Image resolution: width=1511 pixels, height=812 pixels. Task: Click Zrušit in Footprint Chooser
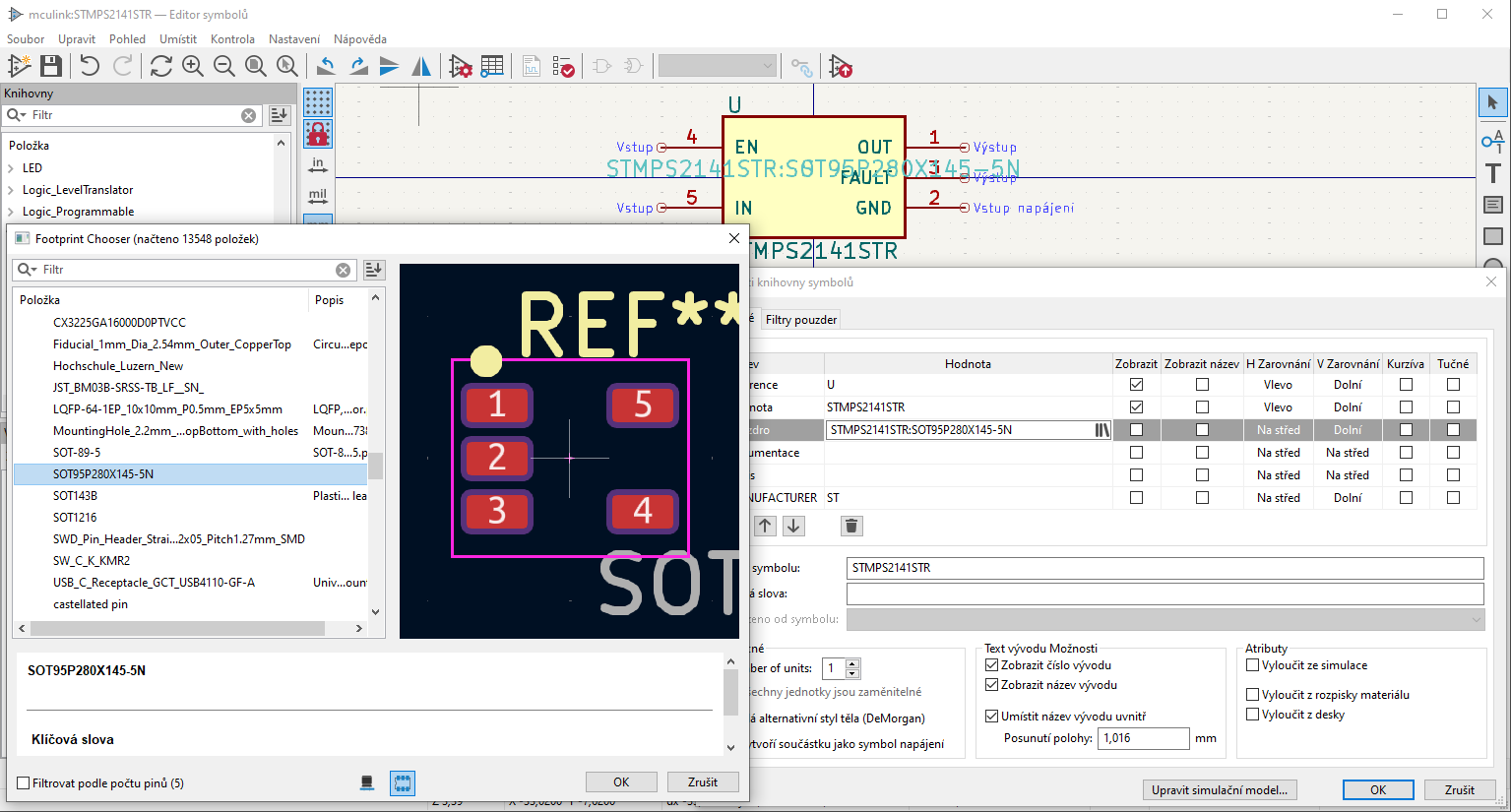click(702, 782)
